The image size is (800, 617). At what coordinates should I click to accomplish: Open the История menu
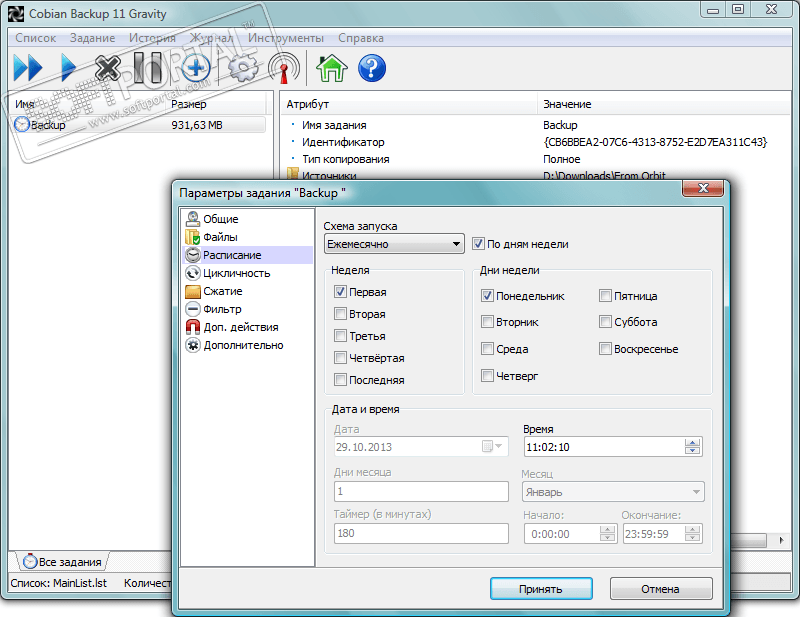(152, 38)
